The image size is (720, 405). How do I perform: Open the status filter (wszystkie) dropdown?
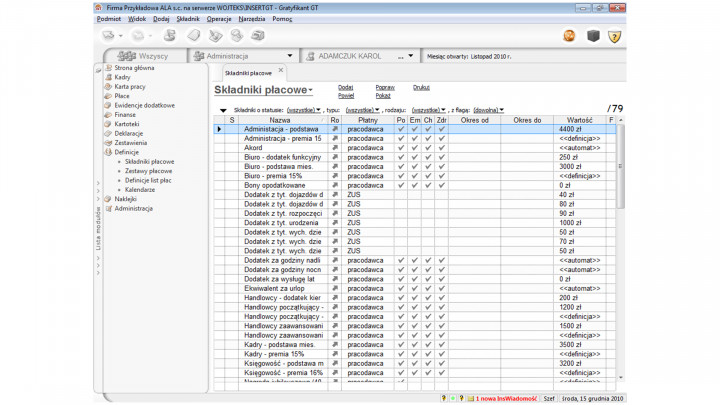pyautogui.click(x=303, y=110)
